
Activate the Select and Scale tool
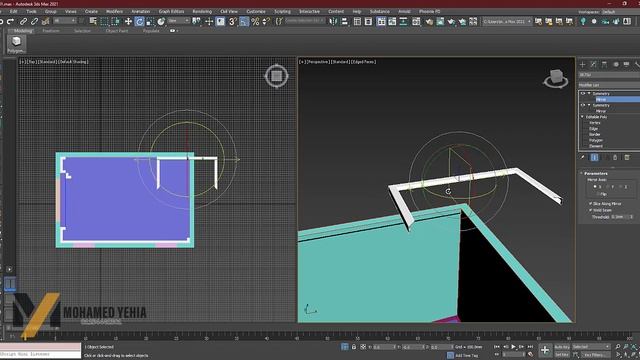(150, 21)
